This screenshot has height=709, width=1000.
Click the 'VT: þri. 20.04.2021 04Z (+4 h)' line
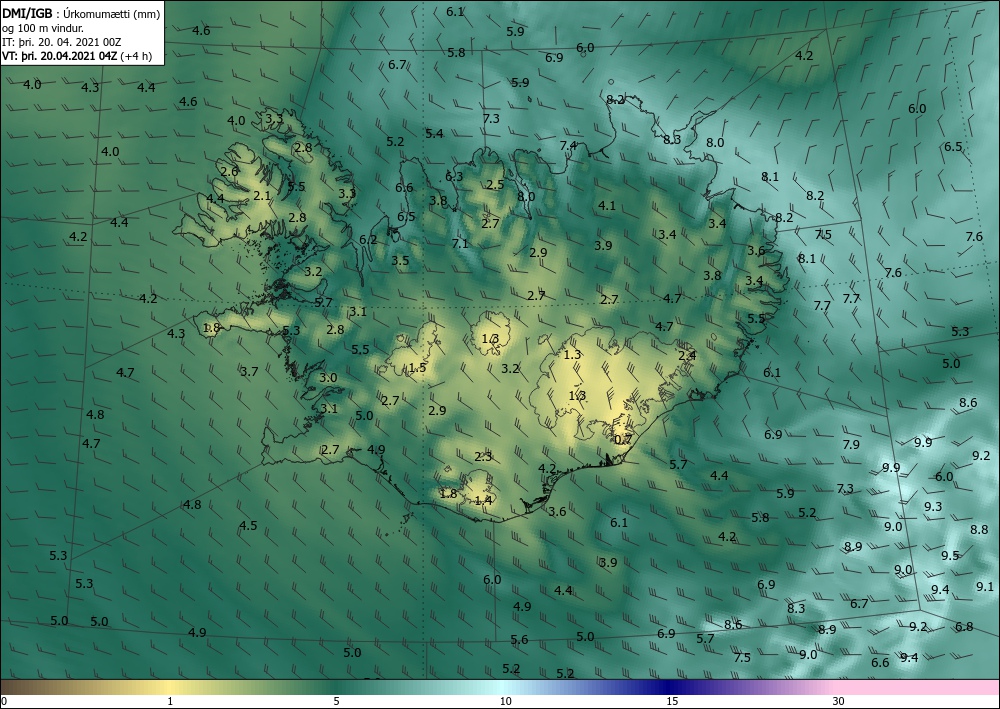pyautogui.click(x=77, y=56)
